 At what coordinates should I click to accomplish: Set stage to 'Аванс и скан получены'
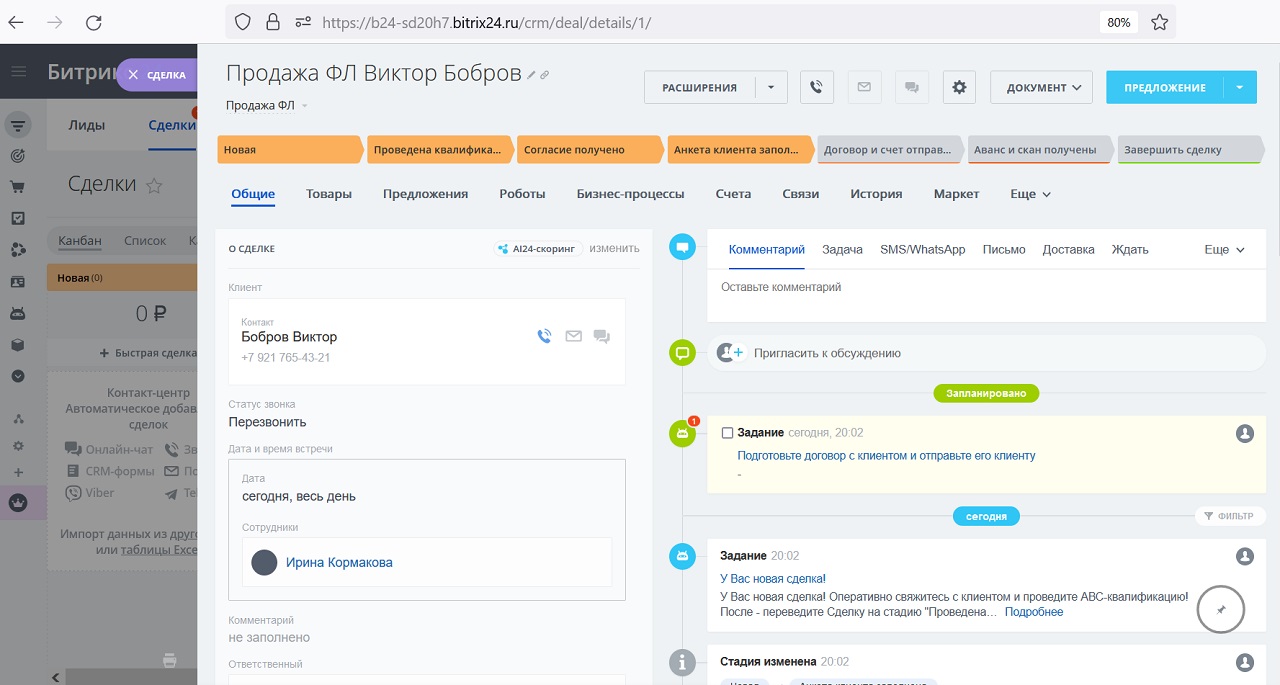1036,150
